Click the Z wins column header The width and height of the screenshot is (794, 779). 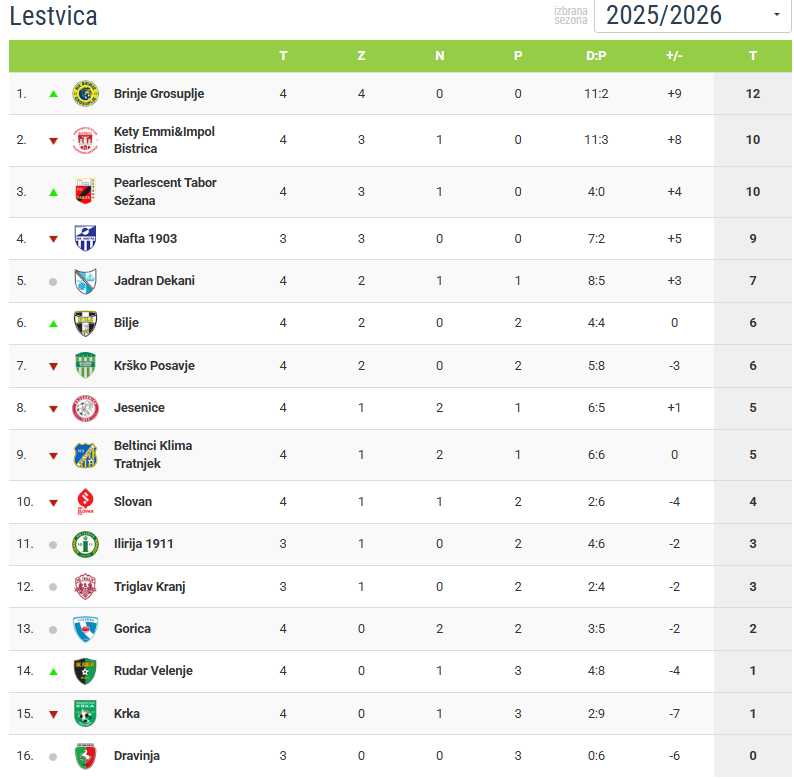[x=361, y=56]
